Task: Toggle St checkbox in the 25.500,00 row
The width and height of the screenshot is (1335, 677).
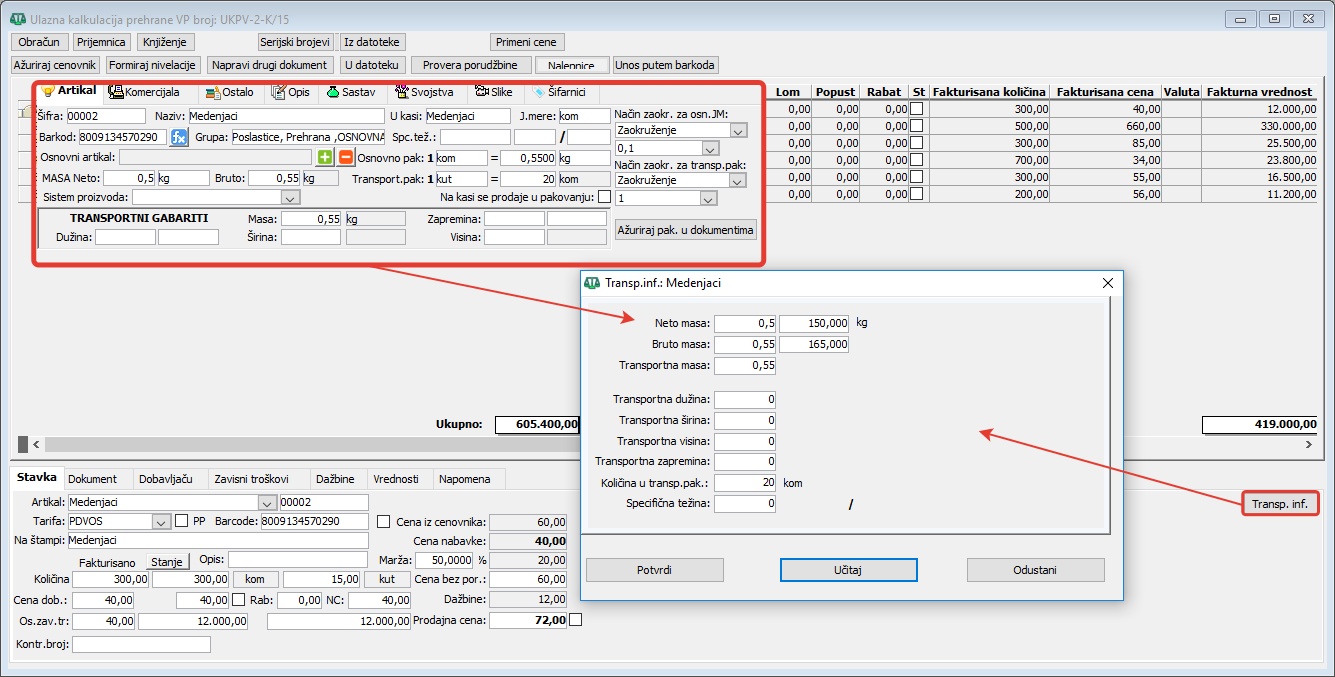Action: [x=917, y=143]
